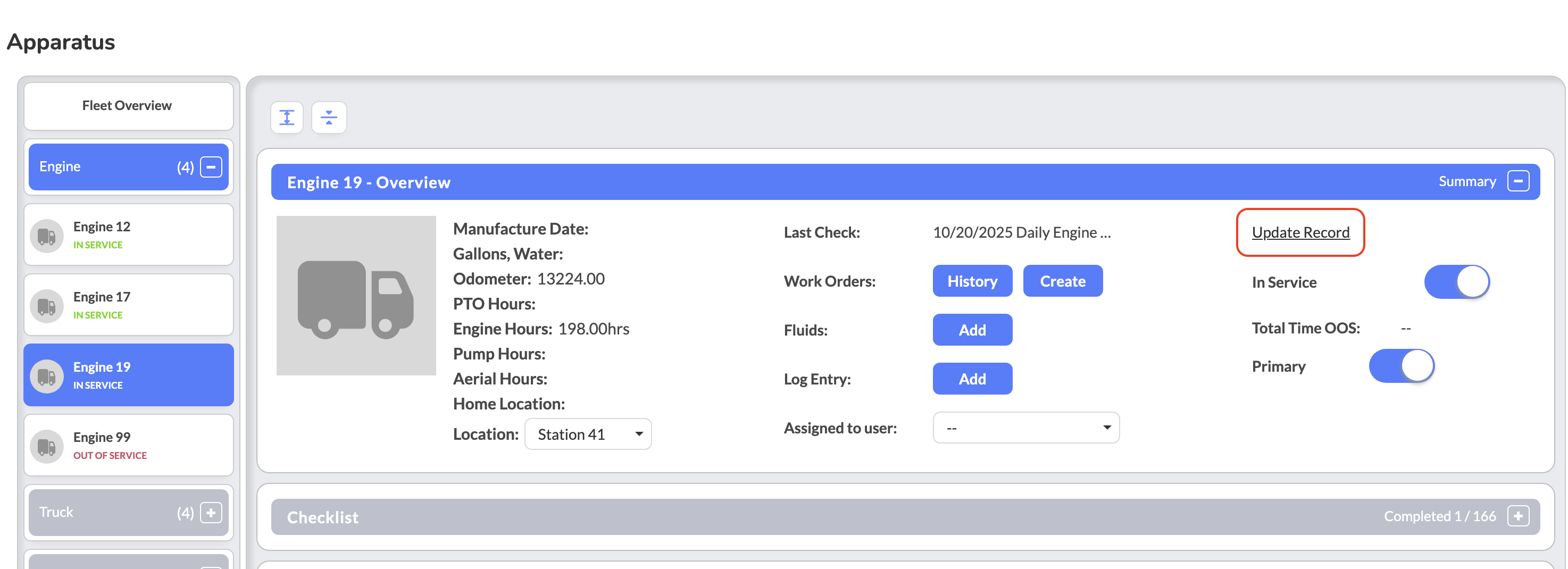Select Engine 17 from the apparatus list

coord(128,304)
